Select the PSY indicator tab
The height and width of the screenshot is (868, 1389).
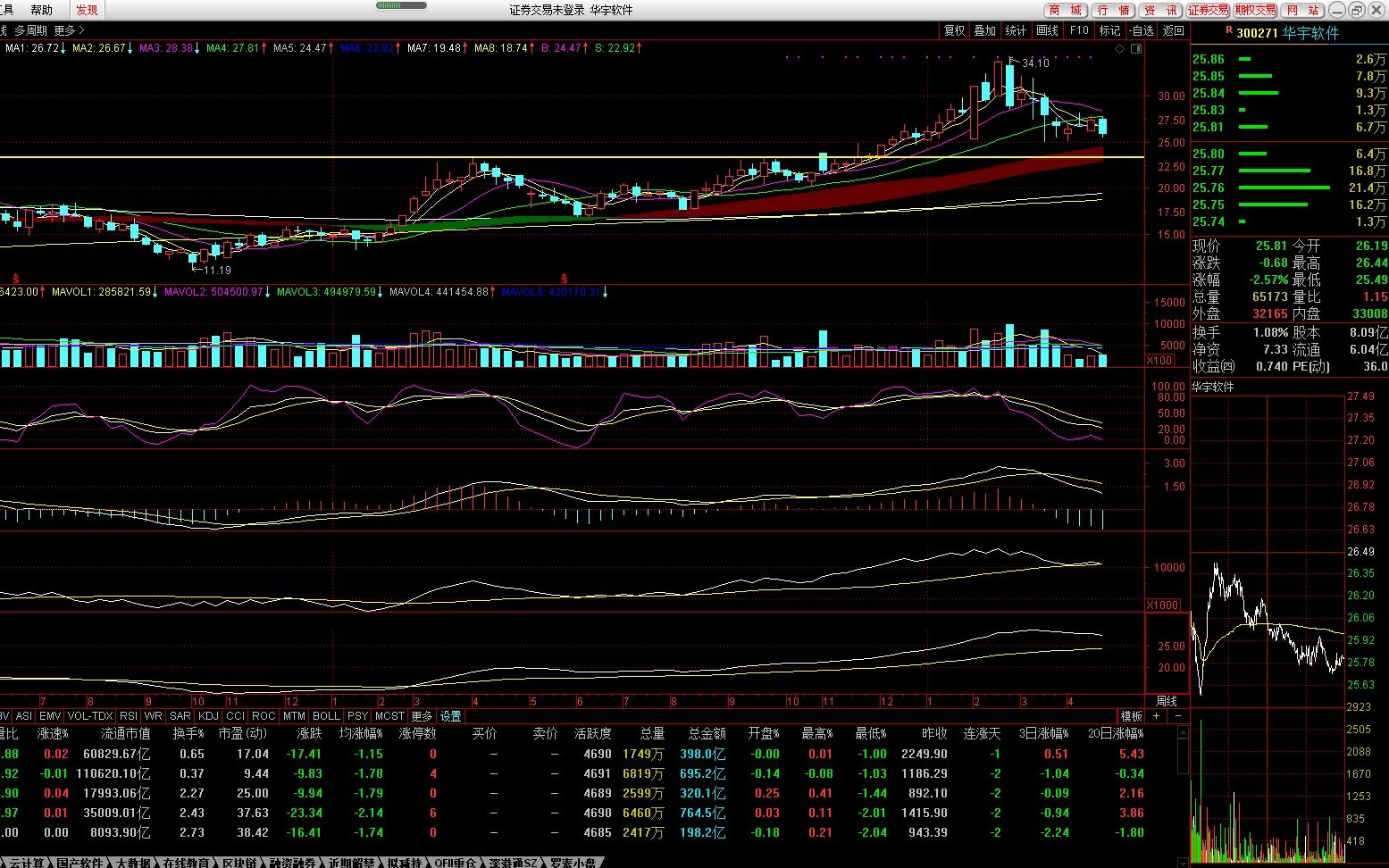[357, 716]
